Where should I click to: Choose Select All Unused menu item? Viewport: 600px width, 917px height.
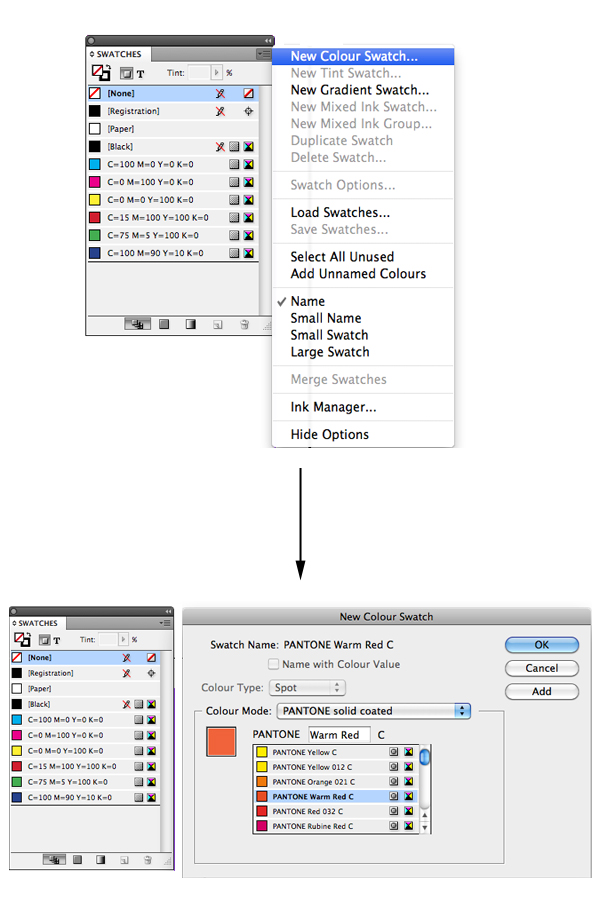[x=342, y=257]
